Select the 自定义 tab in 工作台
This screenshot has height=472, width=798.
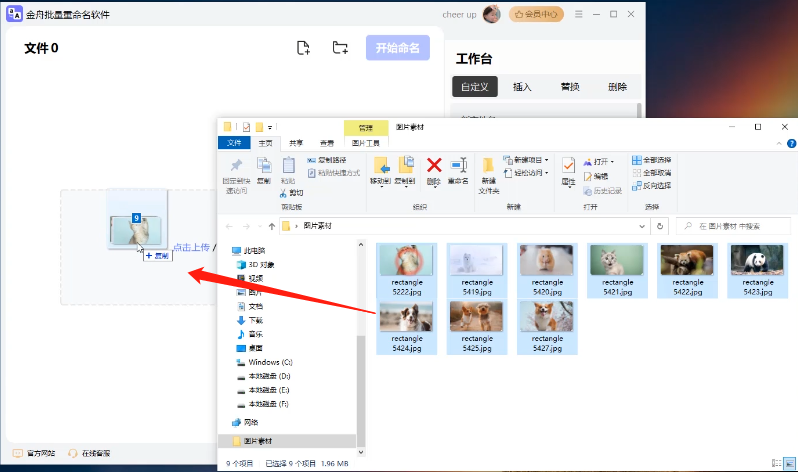coord(474,87)
